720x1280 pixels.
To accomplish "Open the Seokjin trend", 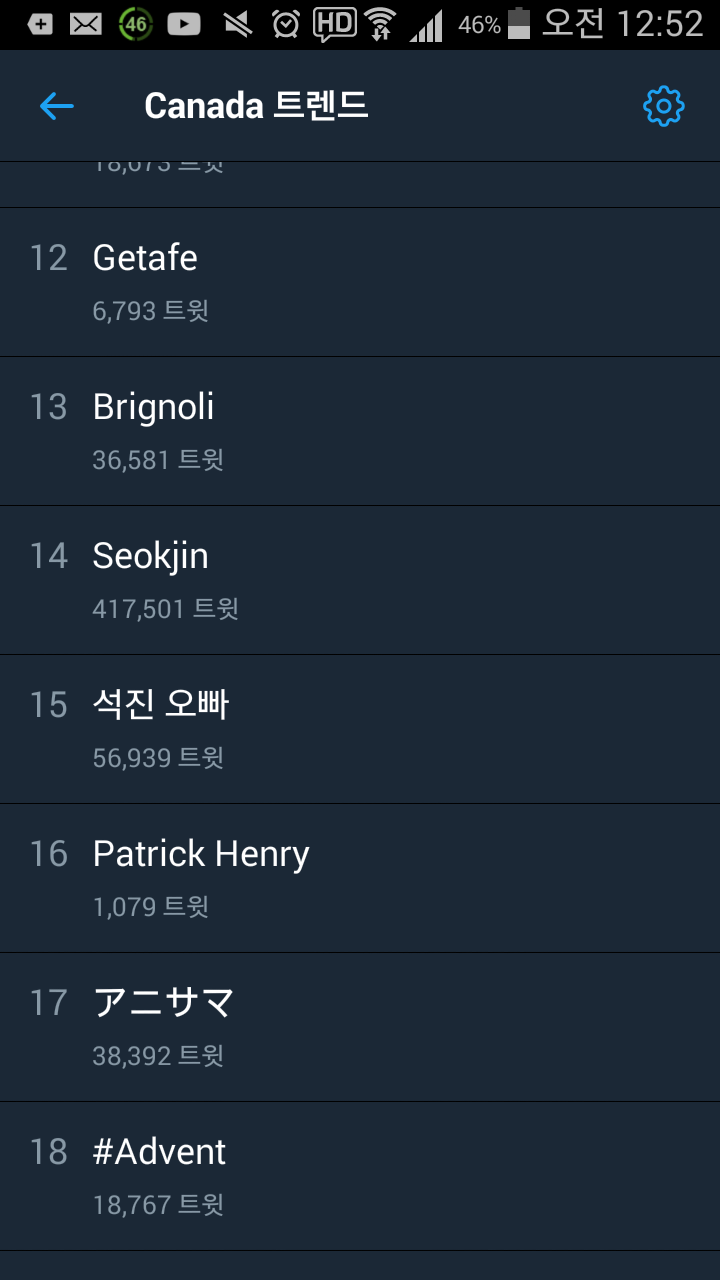I will (151, 556).
